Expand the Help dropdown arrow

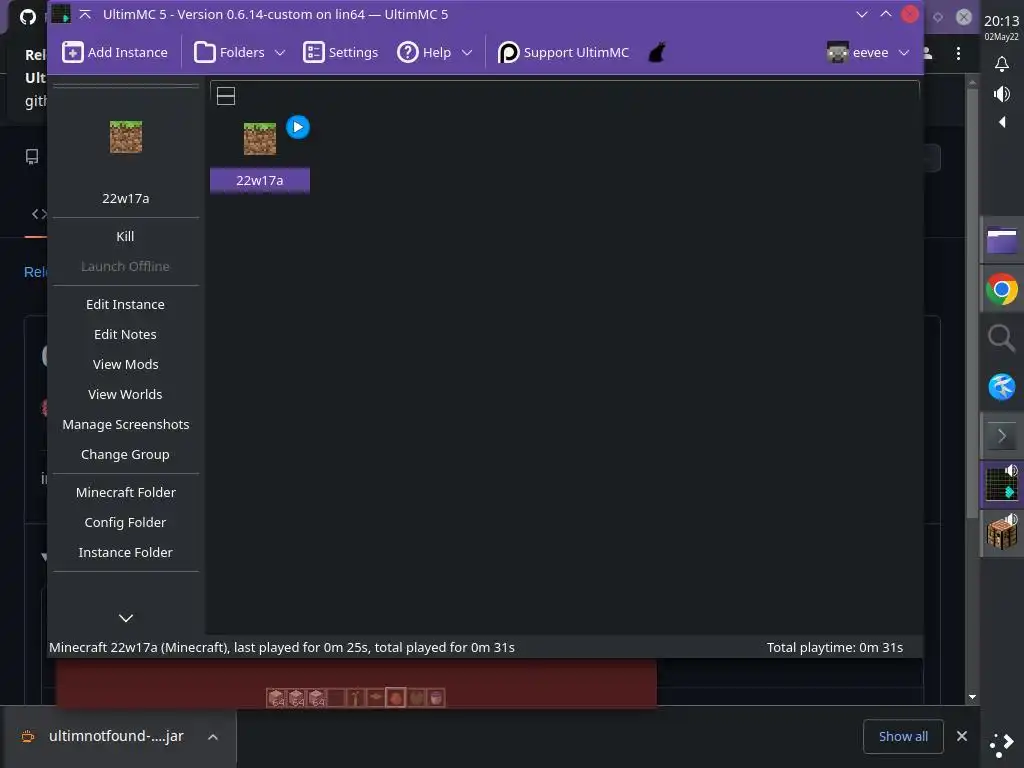(467, 52)
